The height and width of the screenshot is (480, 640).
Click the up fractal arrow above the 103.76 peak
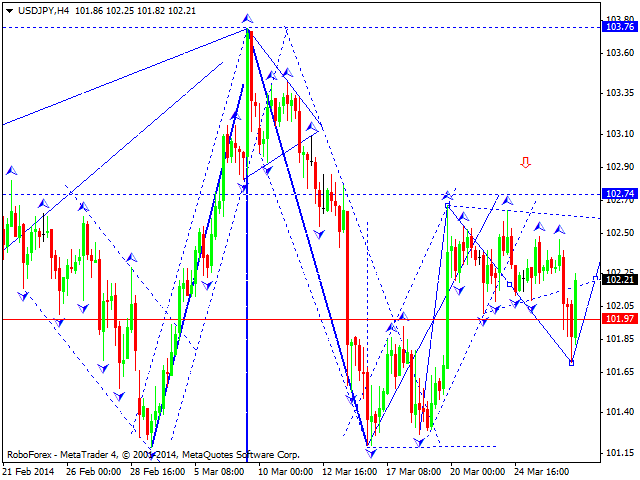click(x=247, y=18)
